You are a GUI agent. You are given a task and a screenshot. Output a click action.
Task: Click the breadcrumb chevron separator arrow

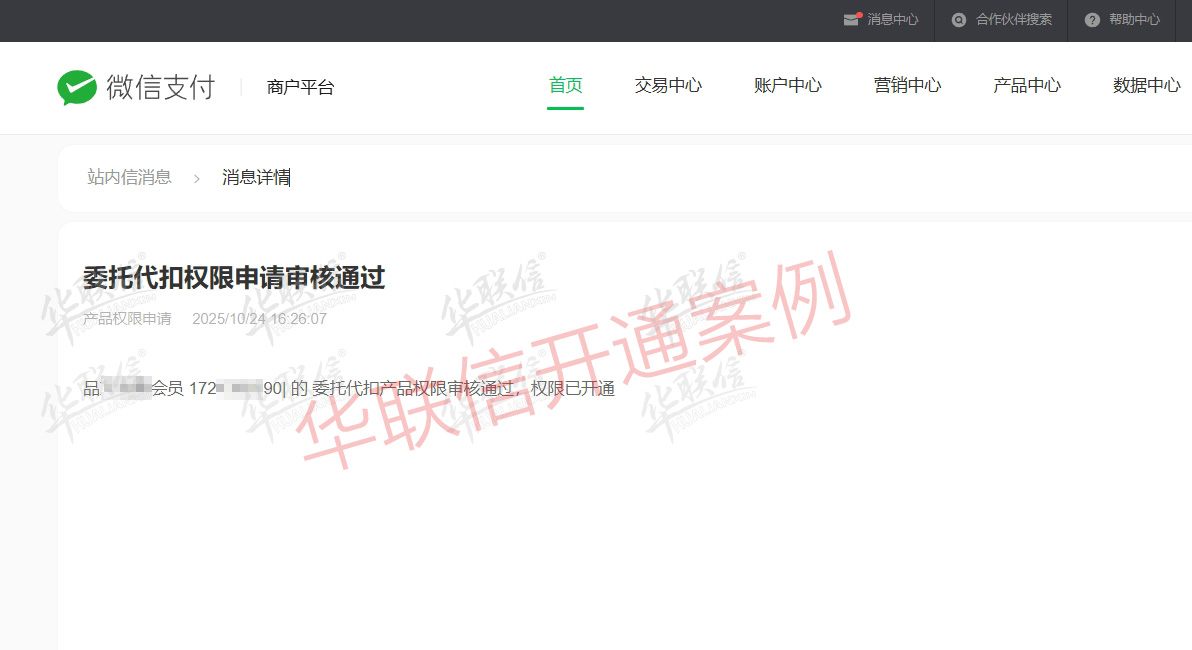tap(197, 178)
